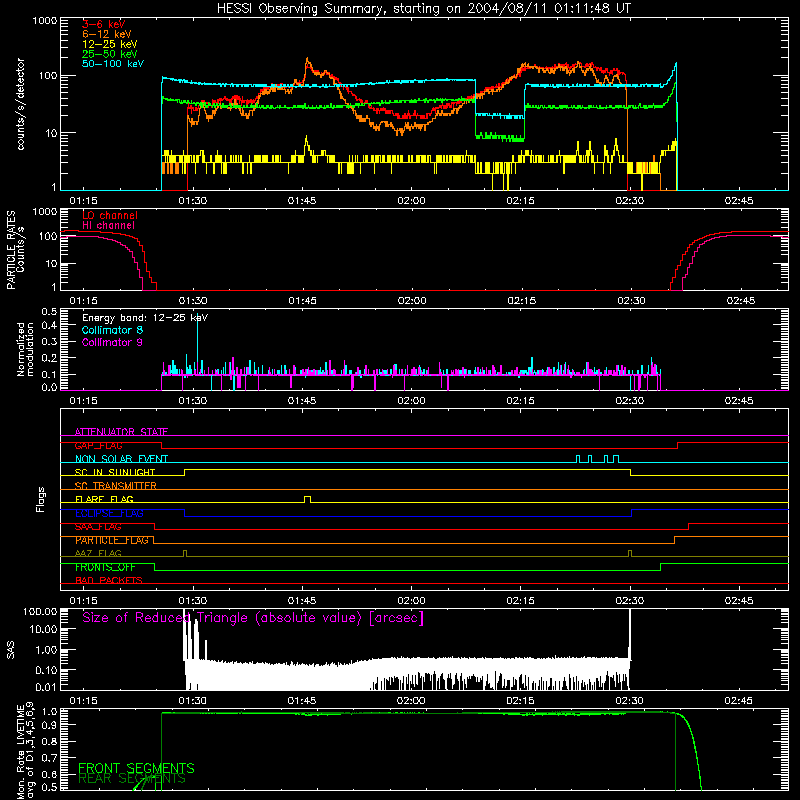Viewport: 800px width, 800px height.
Task: Select the Collimator 8 legend entry
Action: tap(112, 330)
